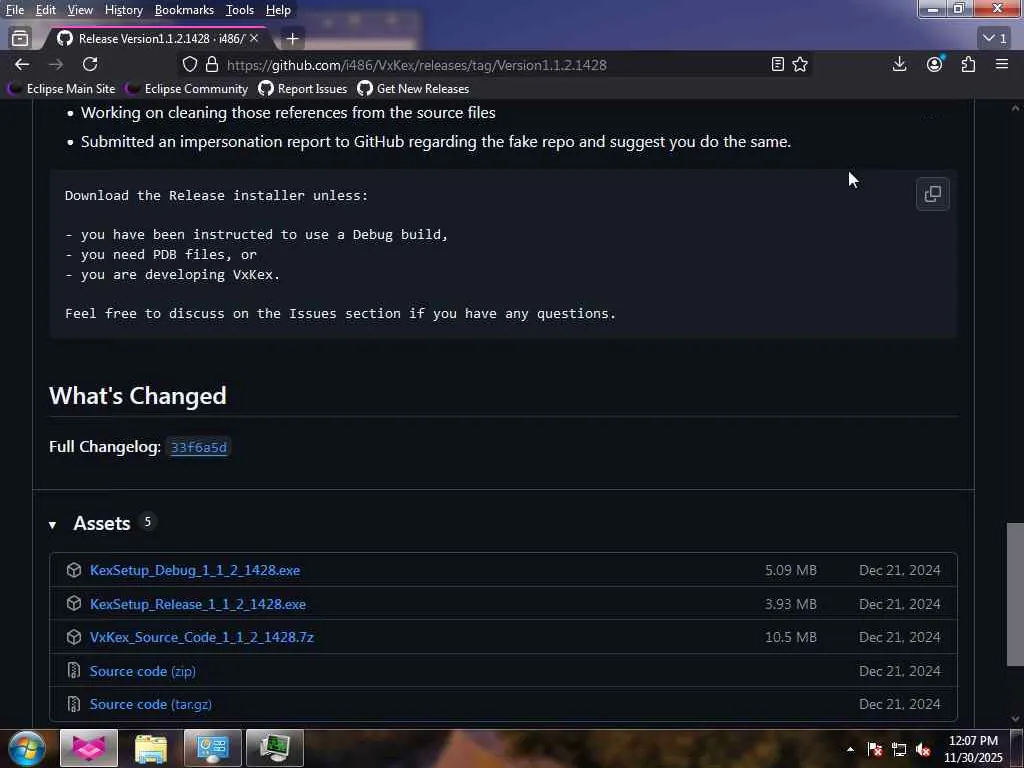Open the File menu
Screen dimensions: 1024x768
pyautogui.click(x=14, y=10)
